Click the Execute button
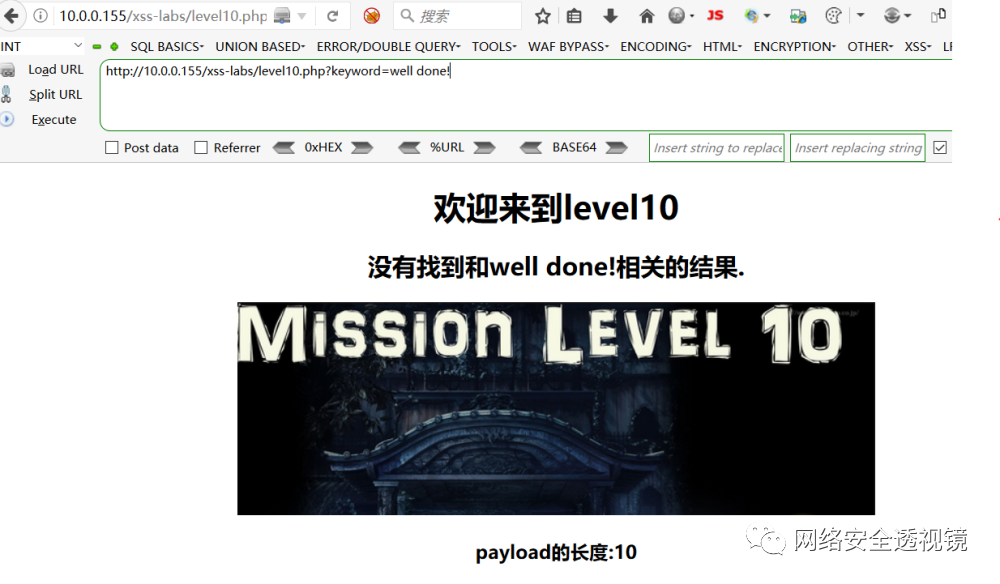 point(54,119)
